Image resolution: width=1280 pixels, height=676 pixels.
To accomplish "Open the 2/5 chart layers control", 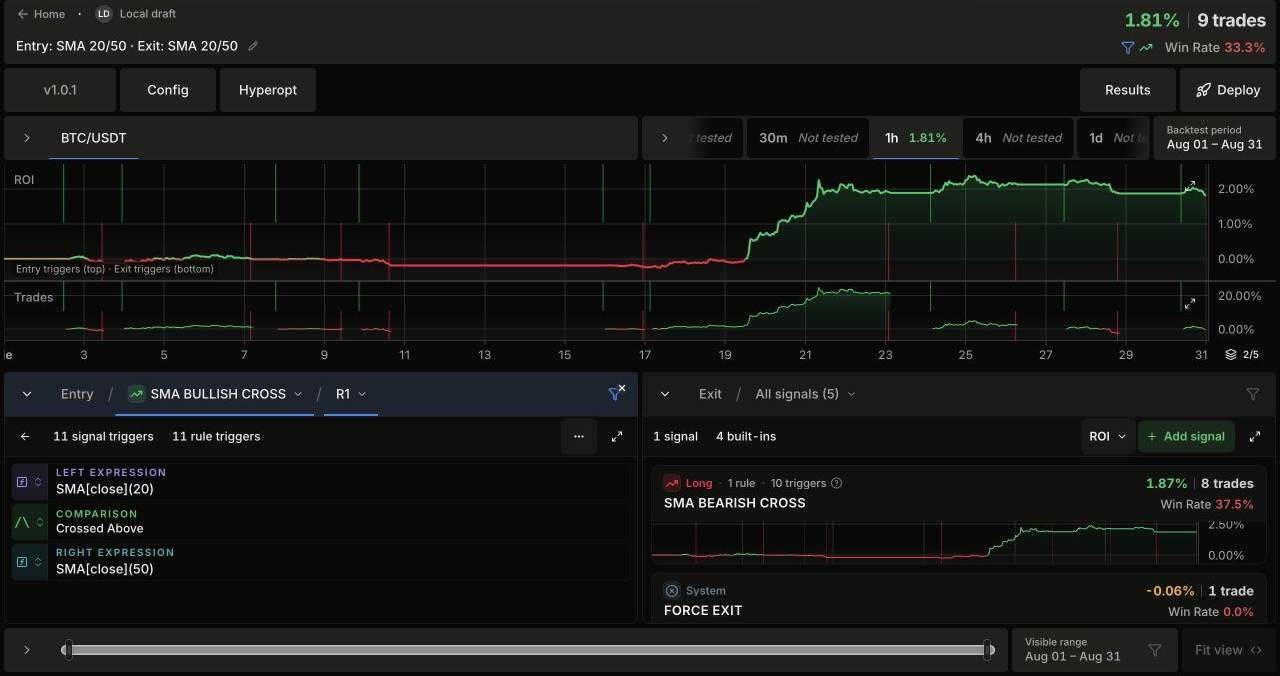I will tap(1242, 355).
